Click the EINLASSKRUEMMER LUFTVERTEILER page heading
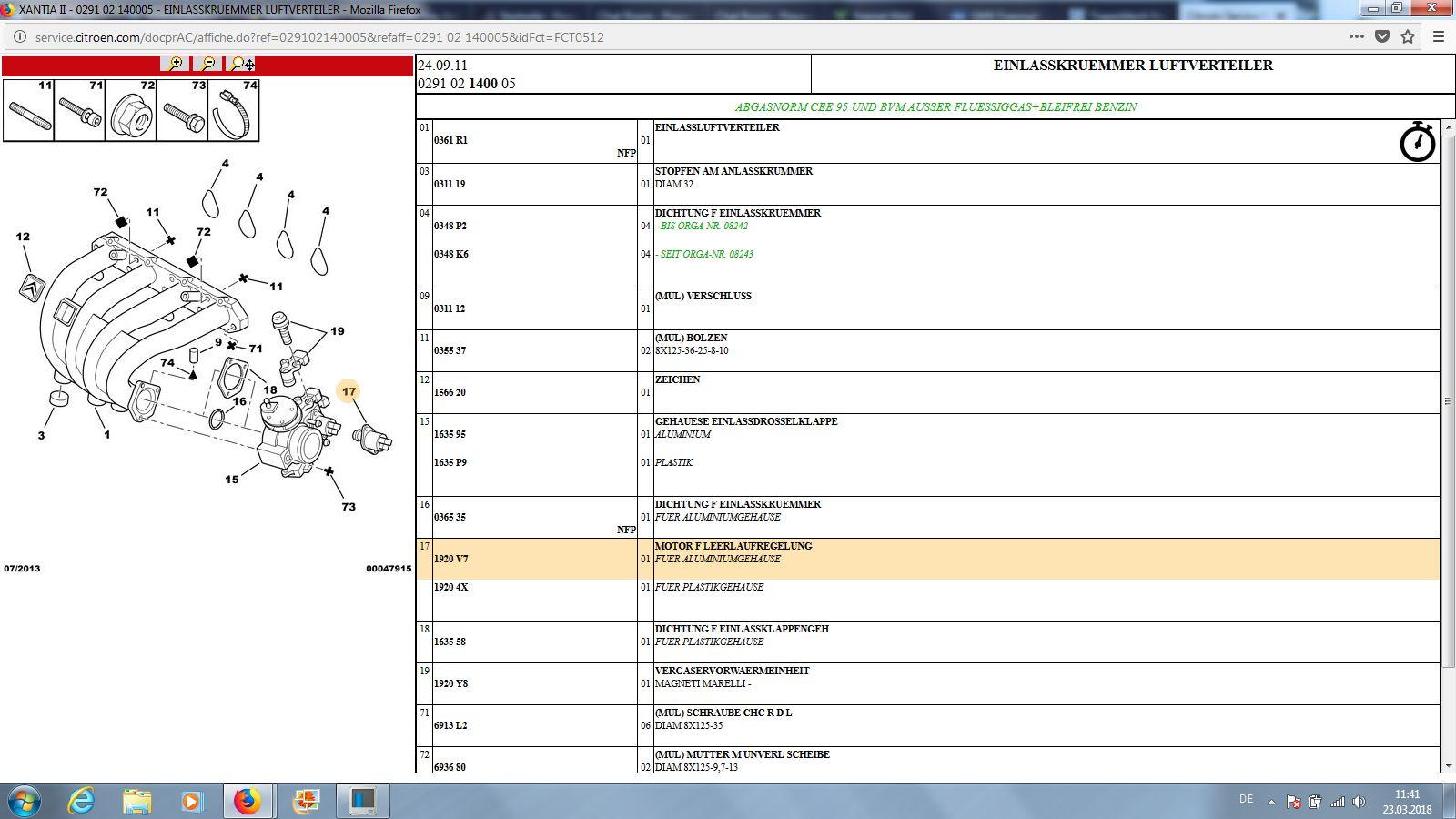 coord(1133,66)
